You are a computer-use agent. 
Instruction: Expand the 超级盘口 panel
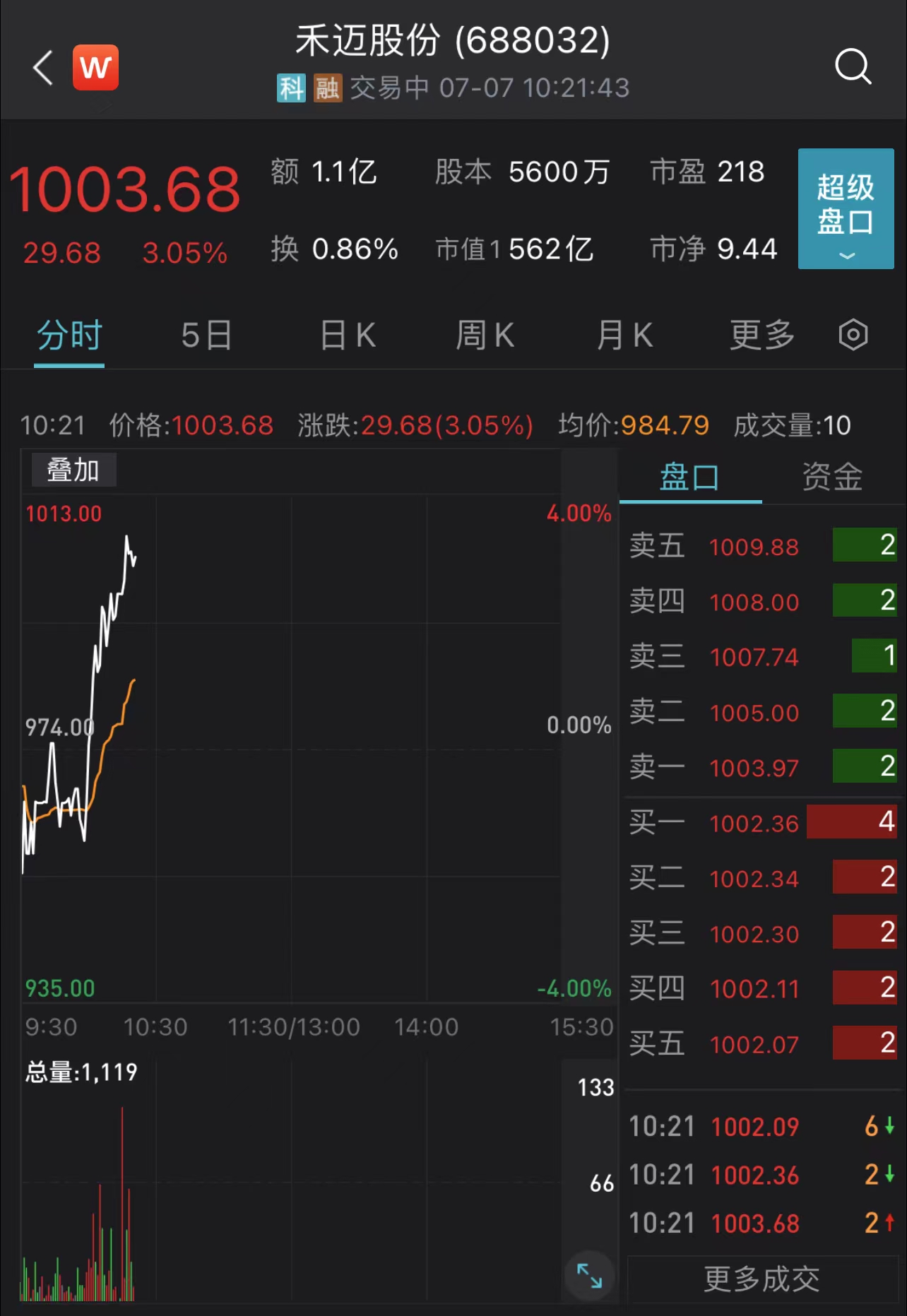point(846,208)
